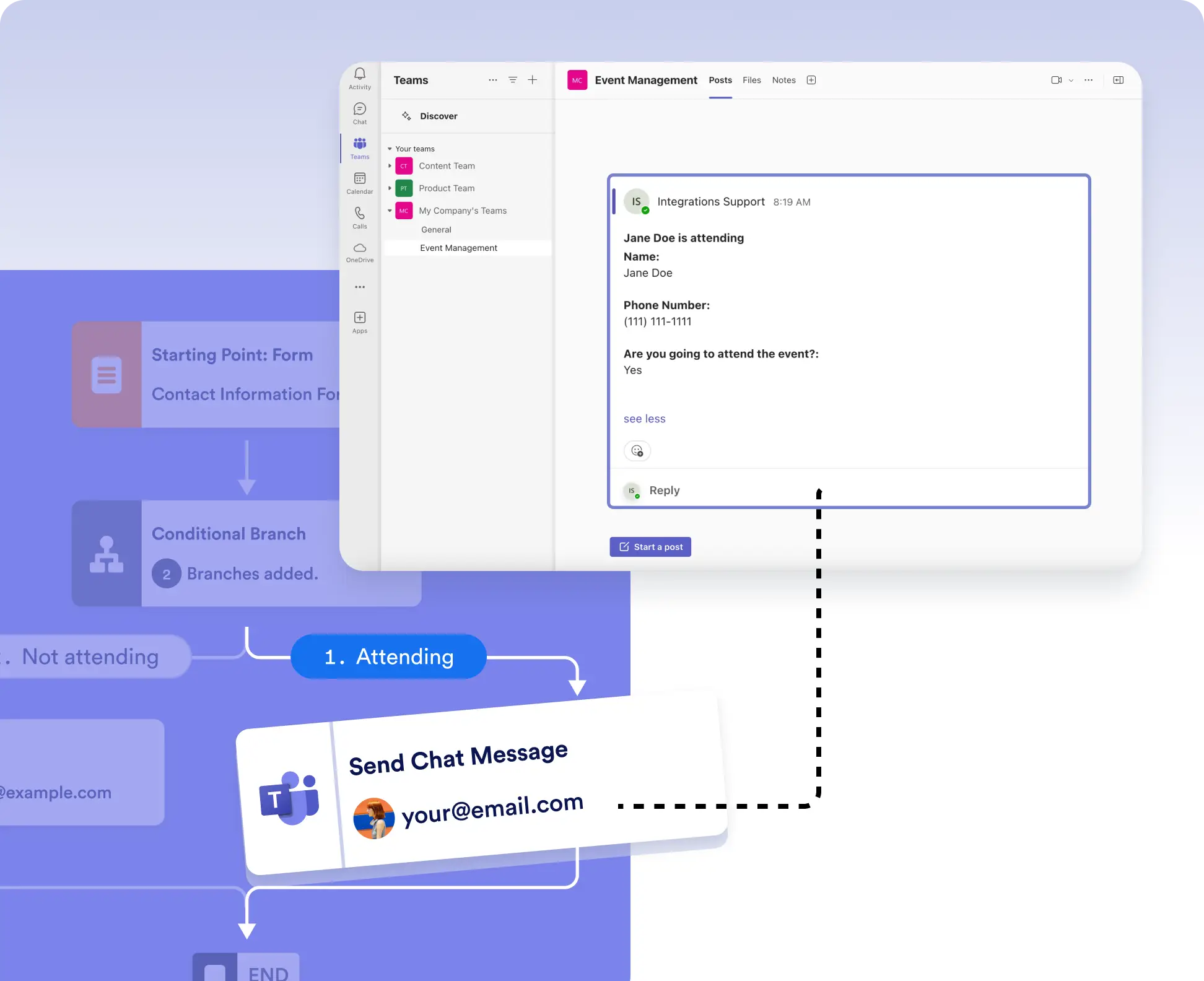Click the see less link

click(x=644, y=419)
